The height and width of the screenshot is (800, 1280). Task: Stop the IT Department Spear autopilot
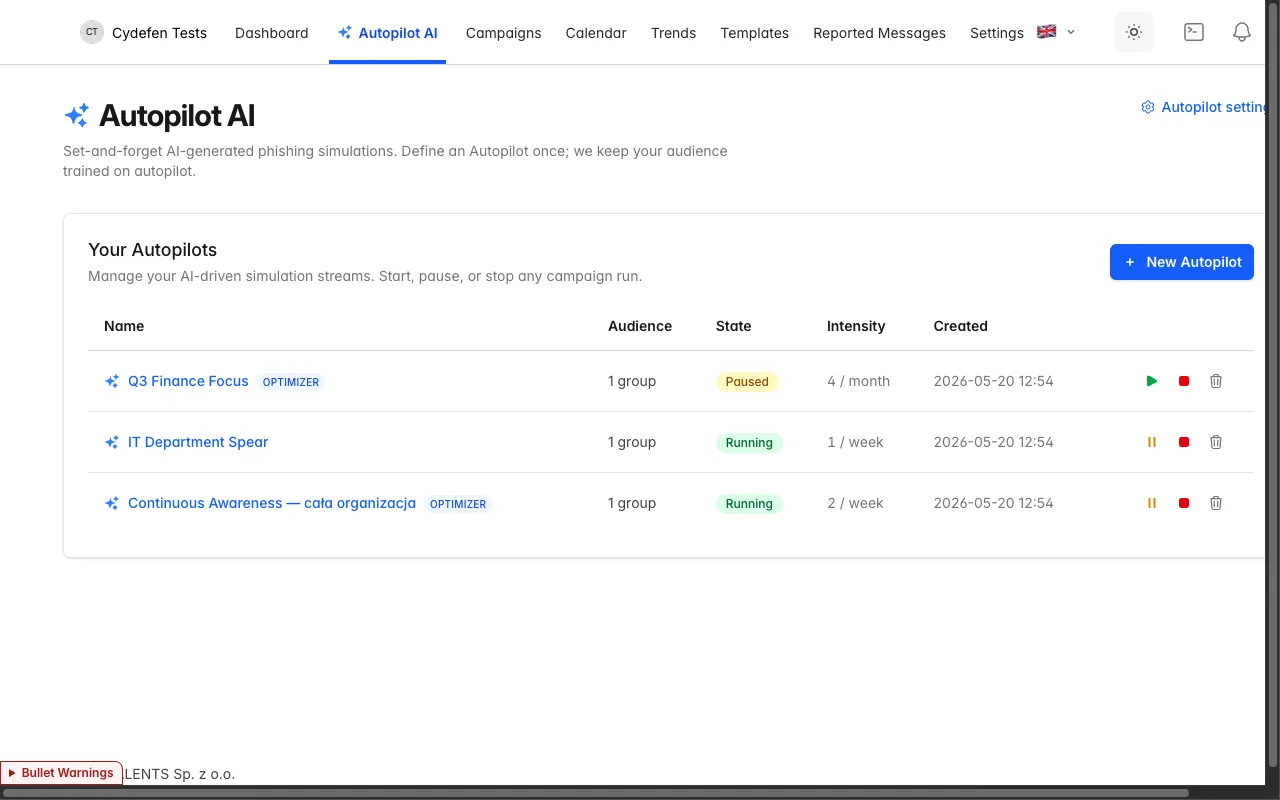pyautogui.click(x=1184, y=442)
